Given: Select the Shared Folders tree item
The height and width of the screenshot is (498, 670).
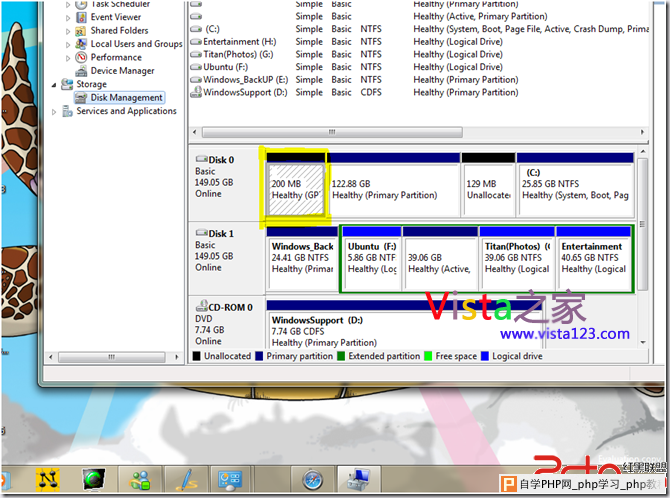Looking at the screenshot, I should coord(119,31).
